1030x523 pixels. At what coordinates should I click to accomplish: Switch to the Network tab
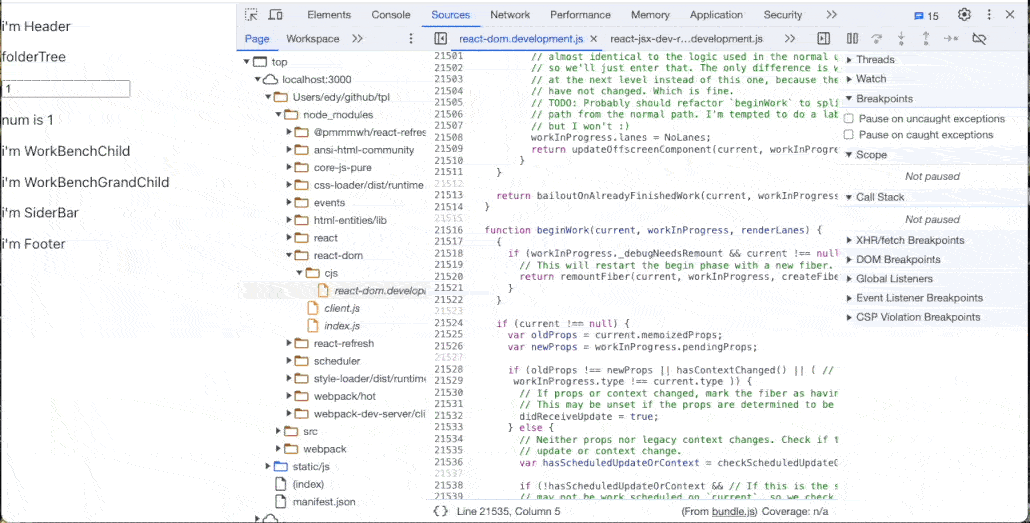tap(510, 14)
